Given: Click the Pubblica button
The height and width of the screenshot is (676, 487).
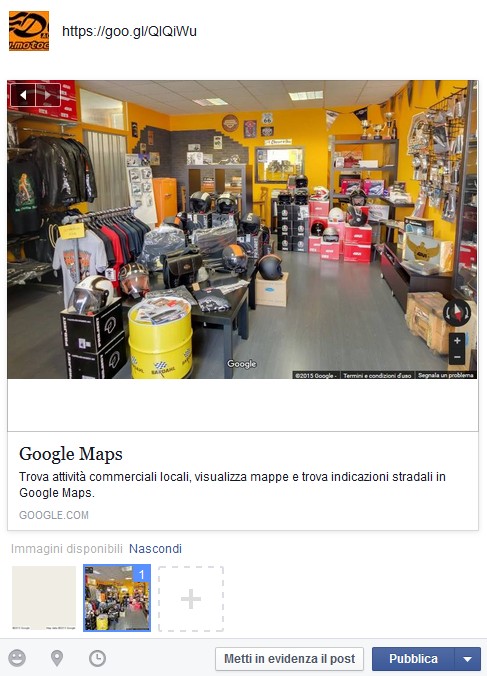Looking at the screenshot, I should tap(413, 659).
